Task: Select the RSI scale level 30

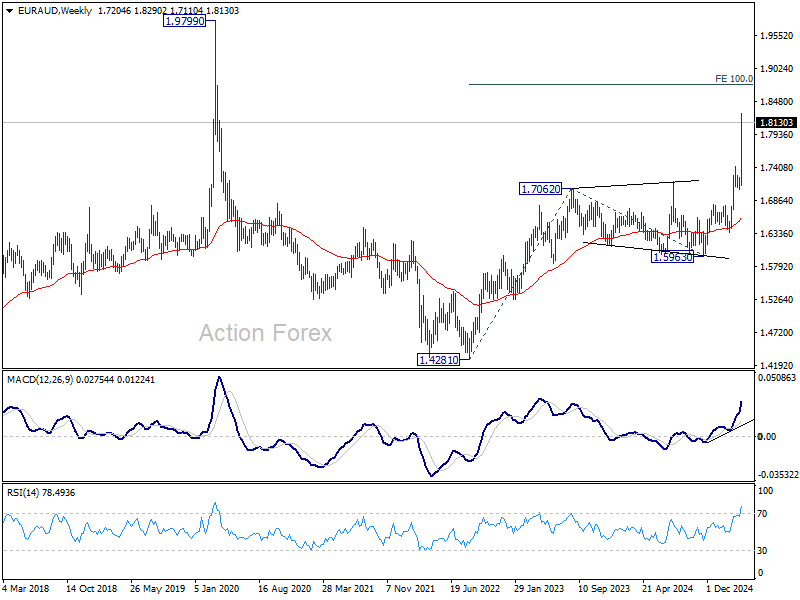Action: pos(762,551)
